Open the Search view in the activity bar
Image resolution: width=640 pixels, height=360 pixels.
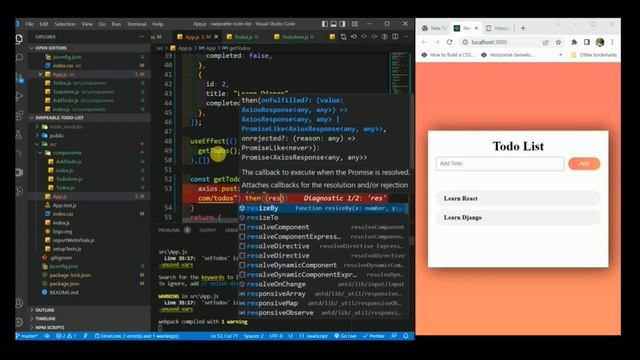pos(19,58)
